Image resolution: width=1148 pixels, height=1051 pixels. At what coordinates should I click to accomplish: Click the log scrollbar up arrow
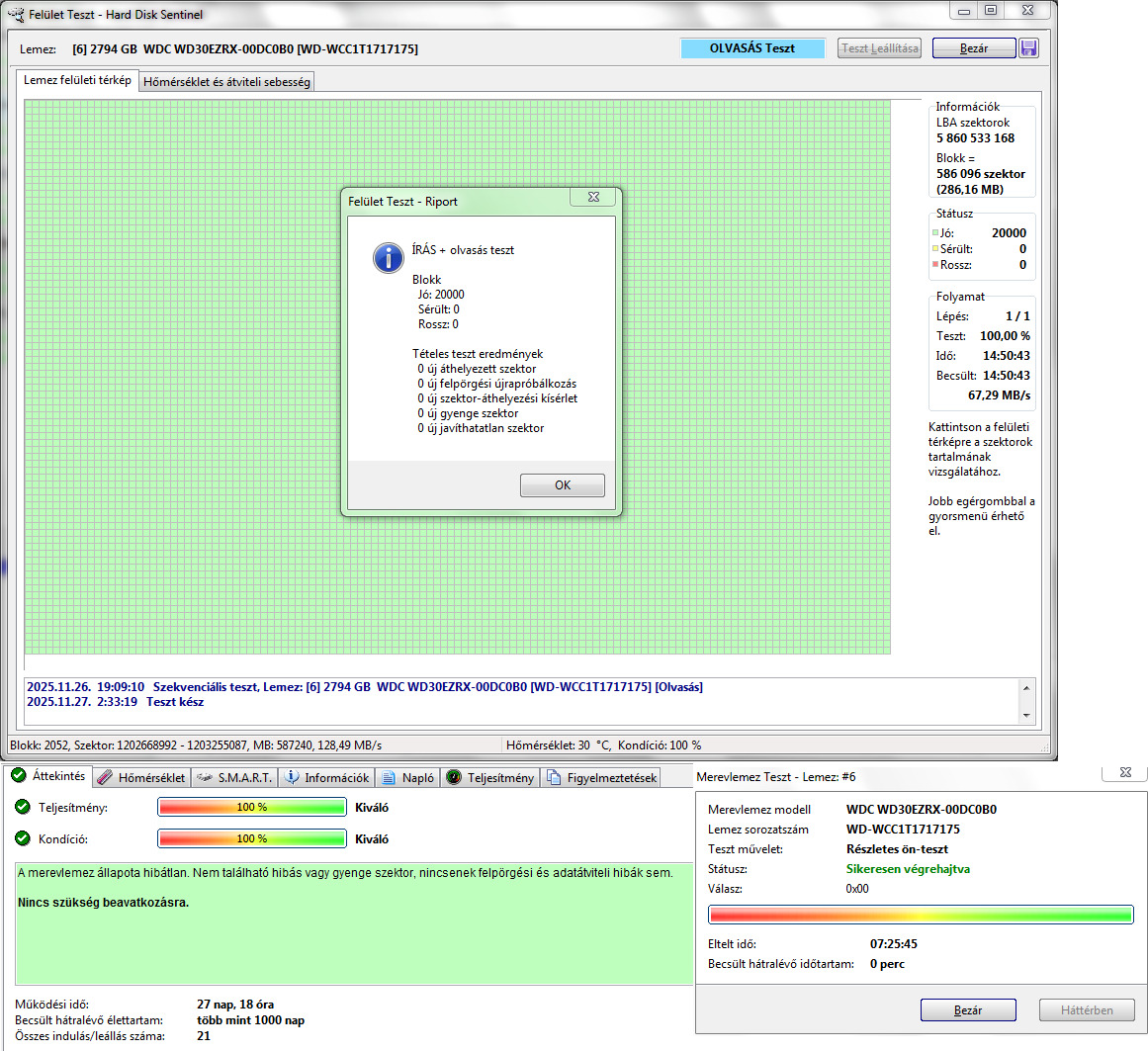click(x=1026, y=688)
